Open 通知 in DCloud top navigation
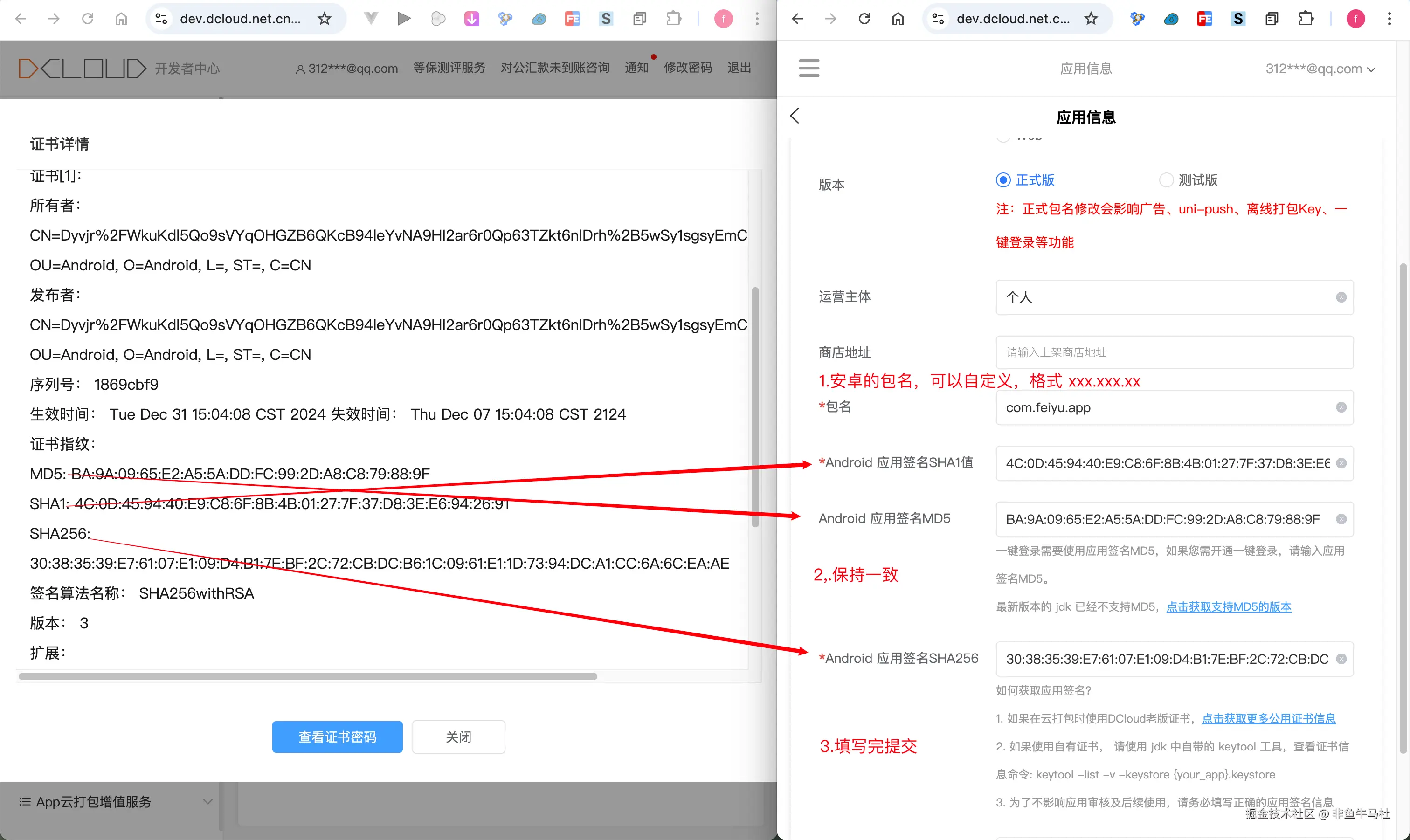1410x840 pixels. (x=636, y=68)
